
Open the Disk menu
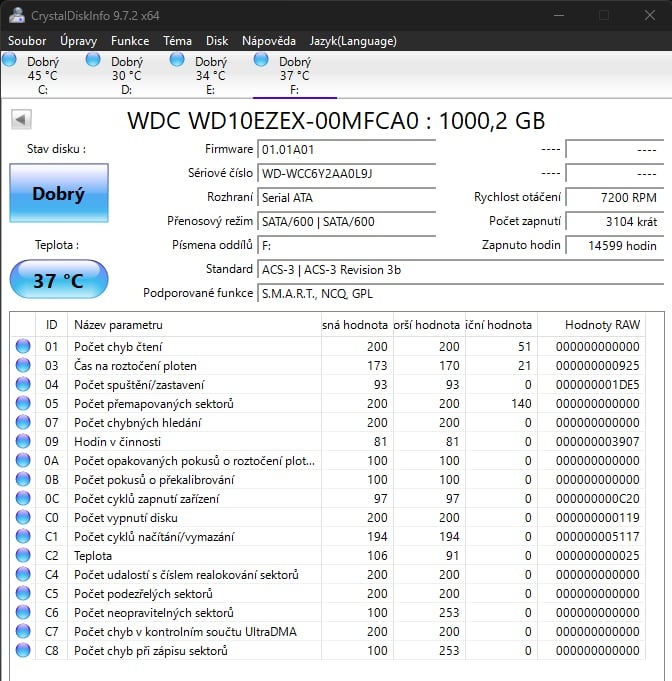tap(217, 41)
